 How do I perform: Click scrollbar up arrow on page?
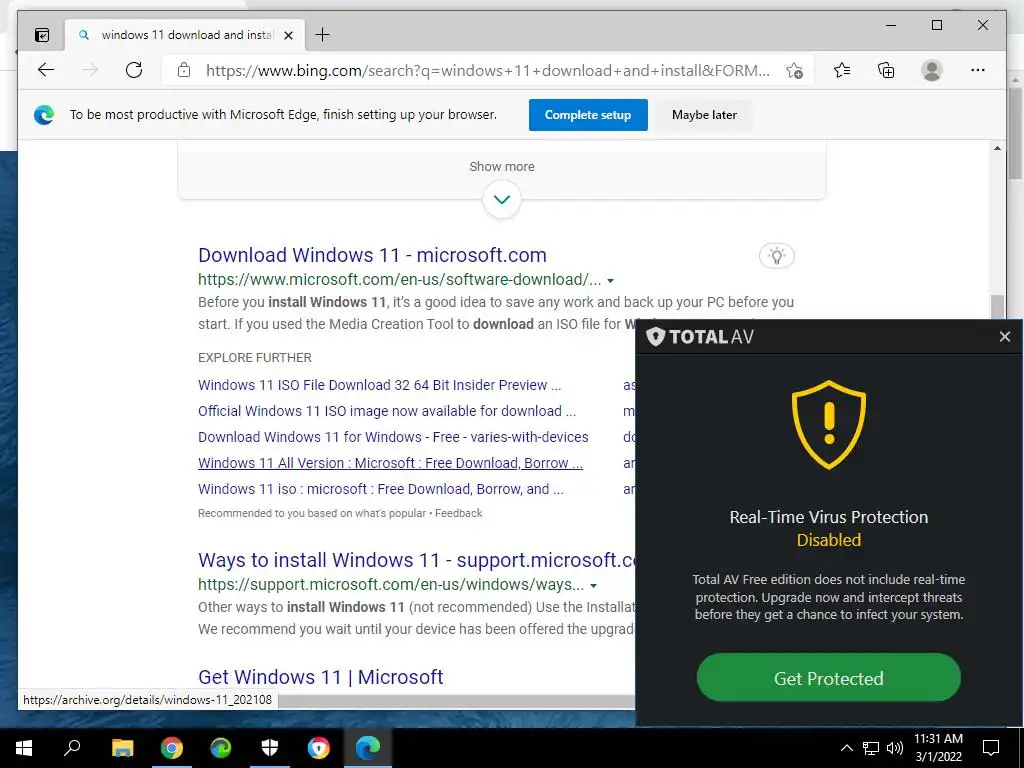point(997,148)
